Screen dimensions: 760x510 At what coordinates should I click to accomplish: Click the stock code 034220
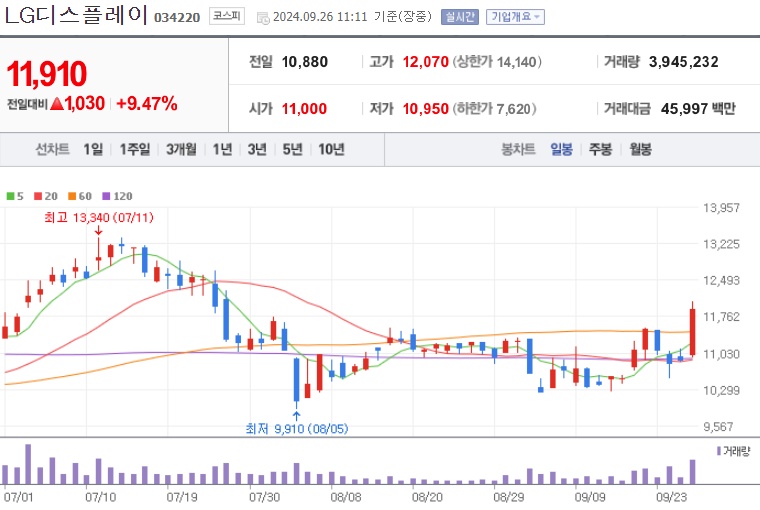pos(177,17)
